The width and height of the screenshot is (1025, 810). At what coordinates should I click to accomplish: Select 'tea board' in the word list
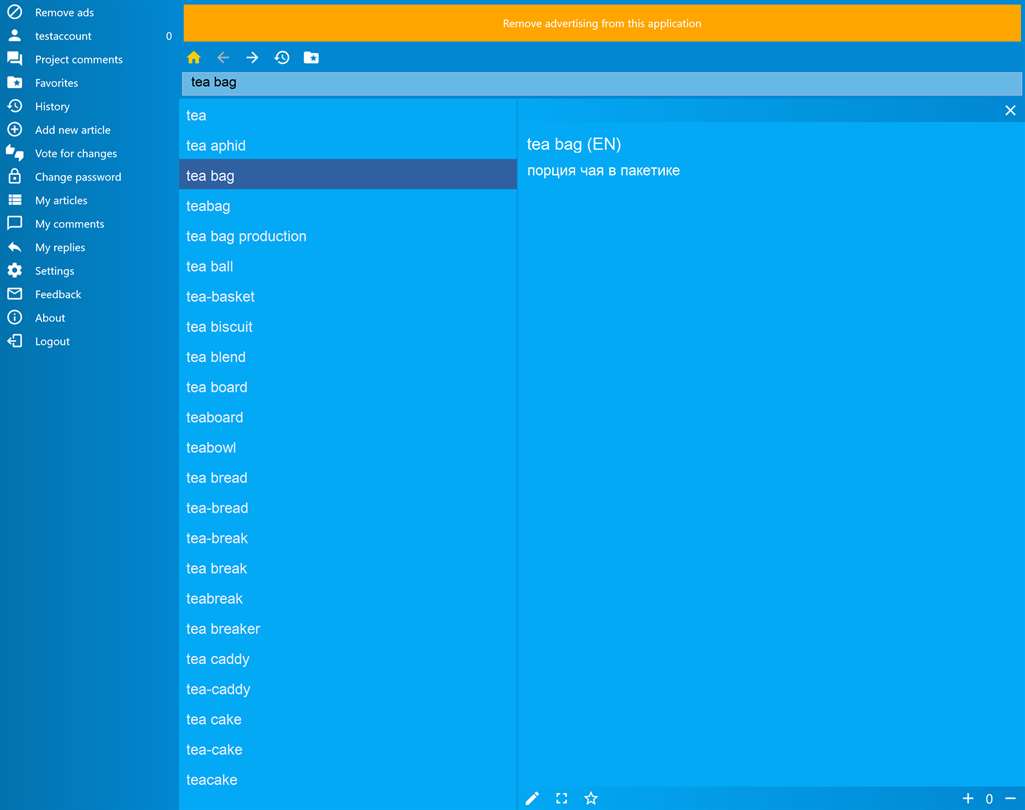[348, 387]
